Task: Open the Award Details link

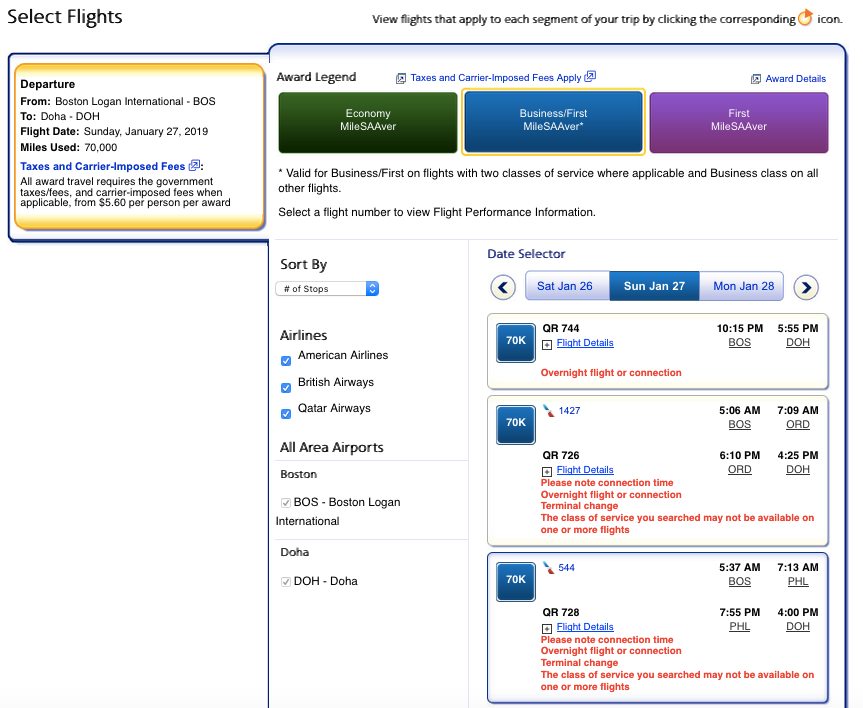Action: click(x=795, y=79)
